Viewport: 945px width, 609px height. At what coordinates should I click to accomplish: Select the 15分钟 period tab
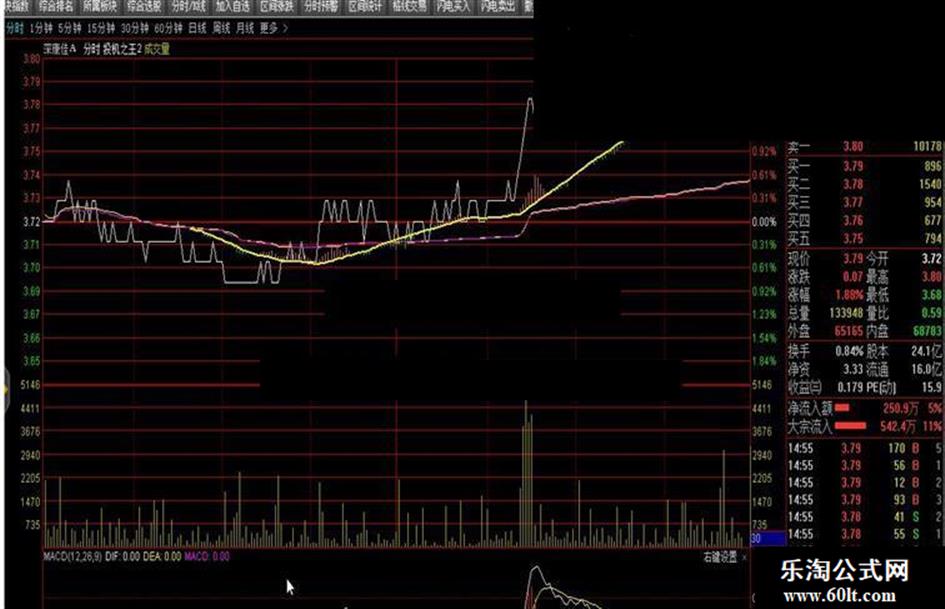(101, 28)
